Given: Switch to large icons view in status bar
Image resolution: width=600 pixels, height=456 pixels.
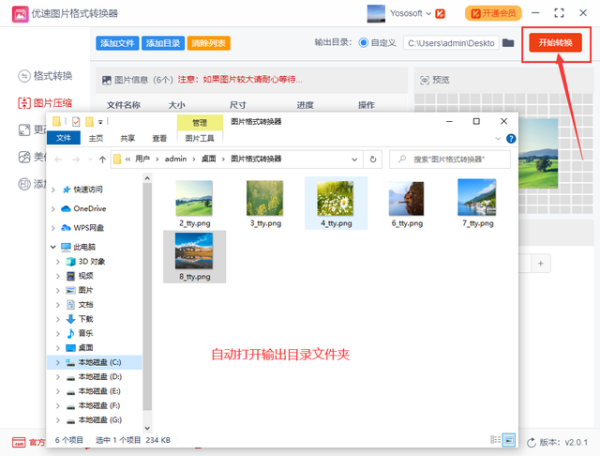Looking at the screenshot, I should click(508, 440).
